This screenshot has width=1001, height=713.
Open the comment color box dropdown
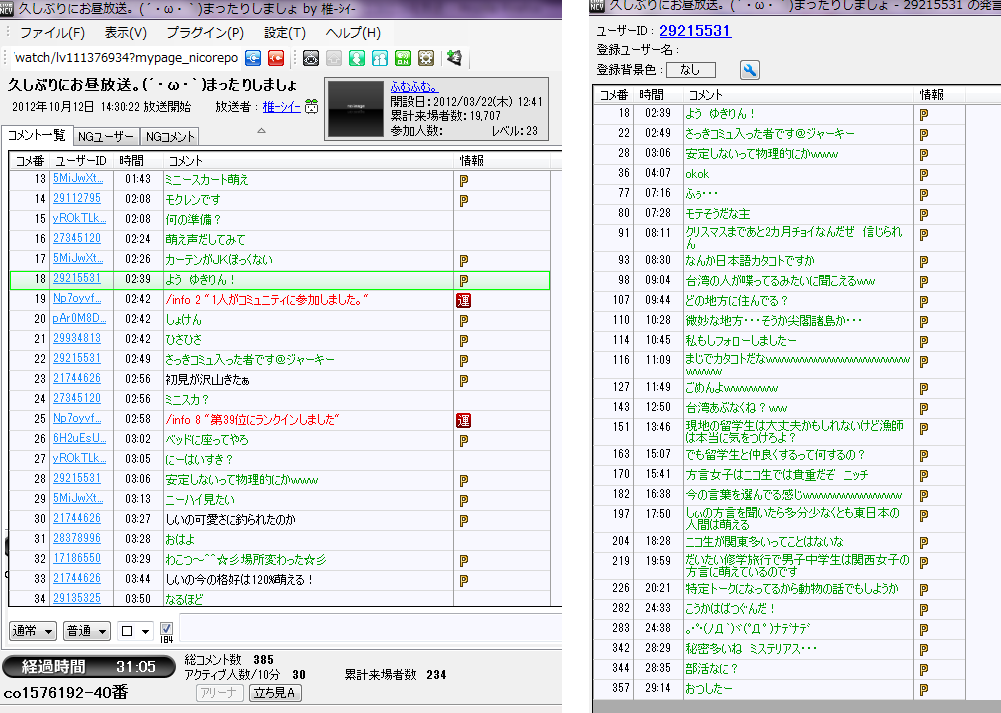coord(135,631)
